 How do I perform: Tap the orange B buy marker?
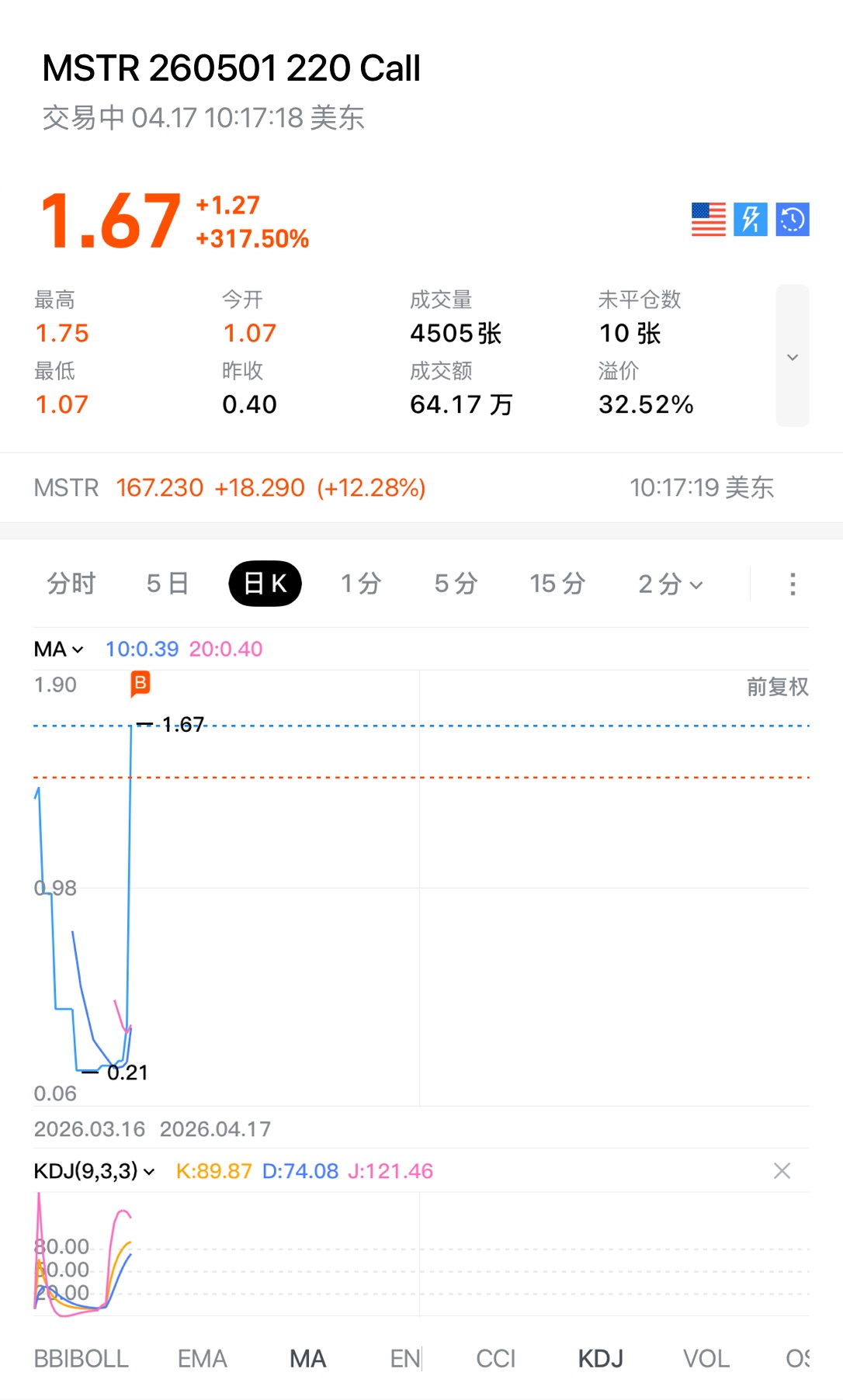[x=140, y=684]
